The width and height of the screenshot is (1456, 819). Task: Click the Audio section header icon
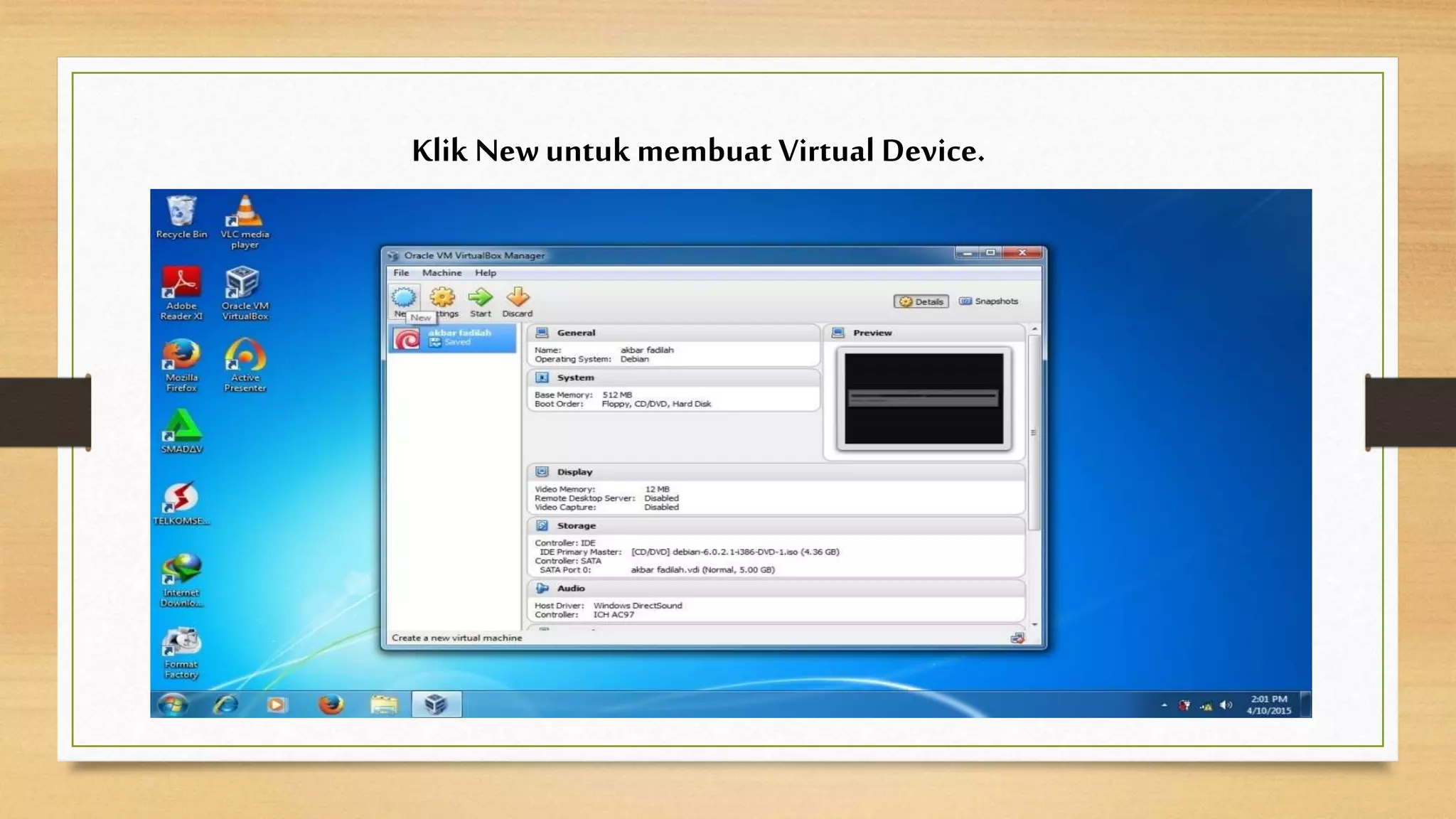[542, 589]
